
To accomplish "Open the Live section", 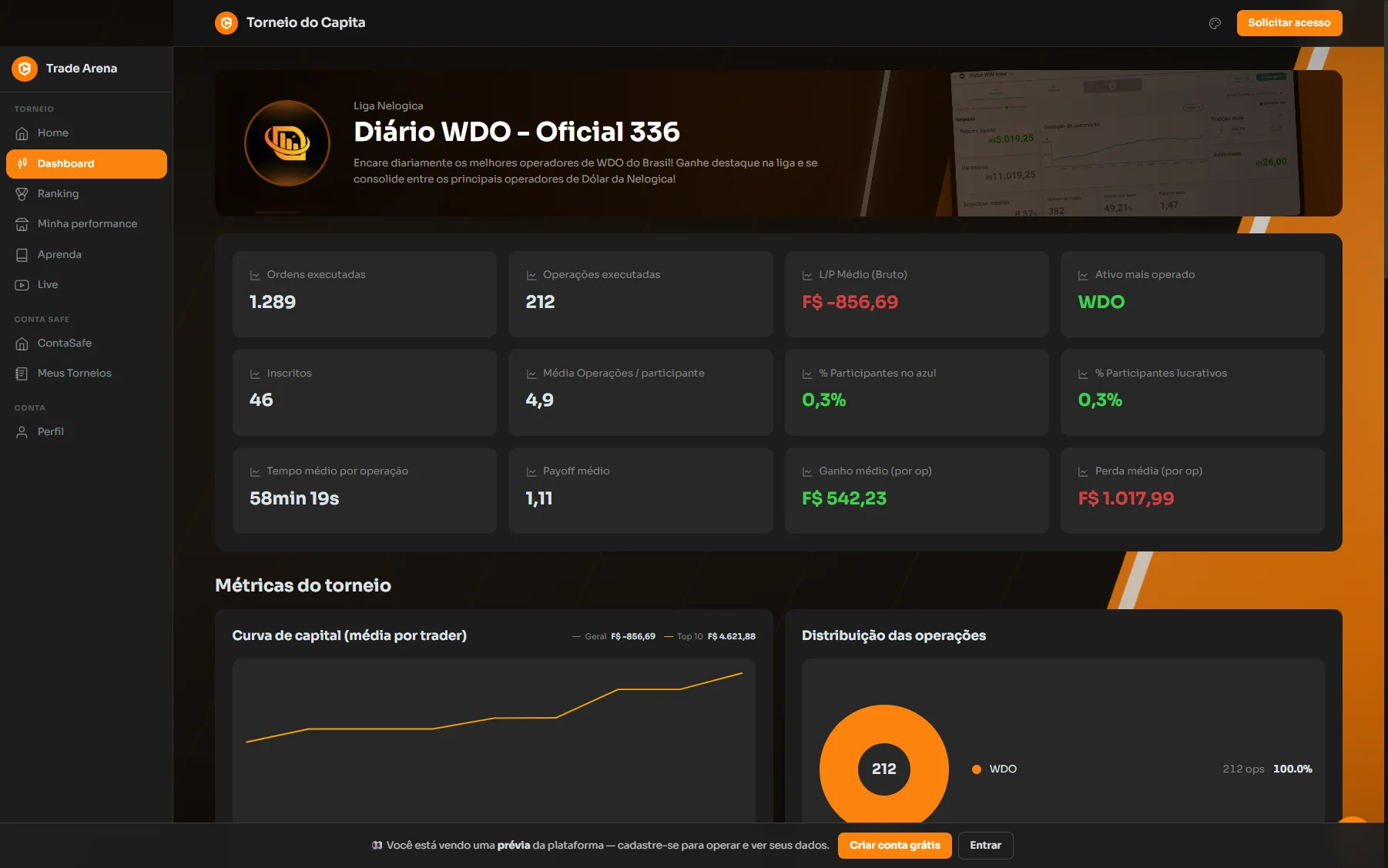I will click(86, 285).
